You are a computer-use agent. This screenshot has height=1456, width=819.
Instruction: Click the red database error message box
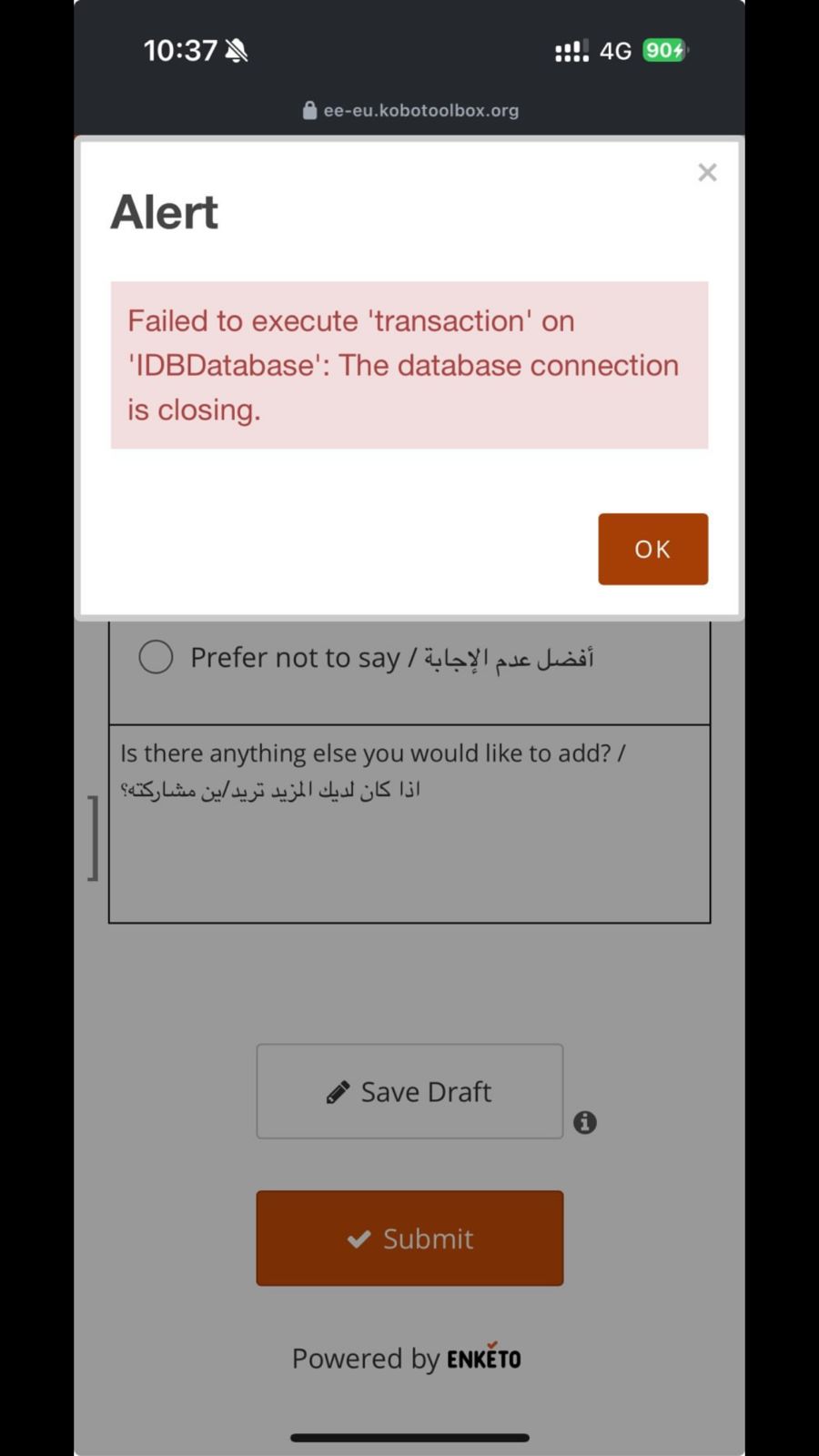409,365
